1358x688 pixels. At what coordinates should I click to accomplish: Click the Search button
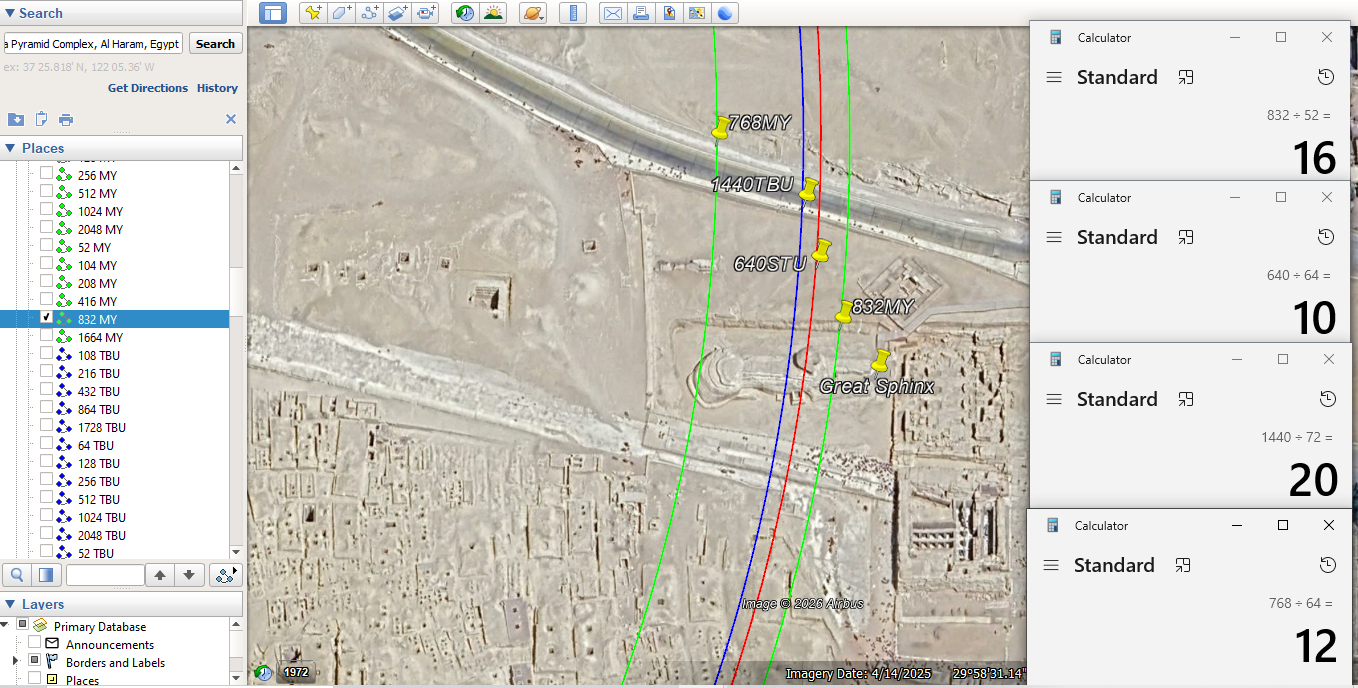(x=215, y=44)
